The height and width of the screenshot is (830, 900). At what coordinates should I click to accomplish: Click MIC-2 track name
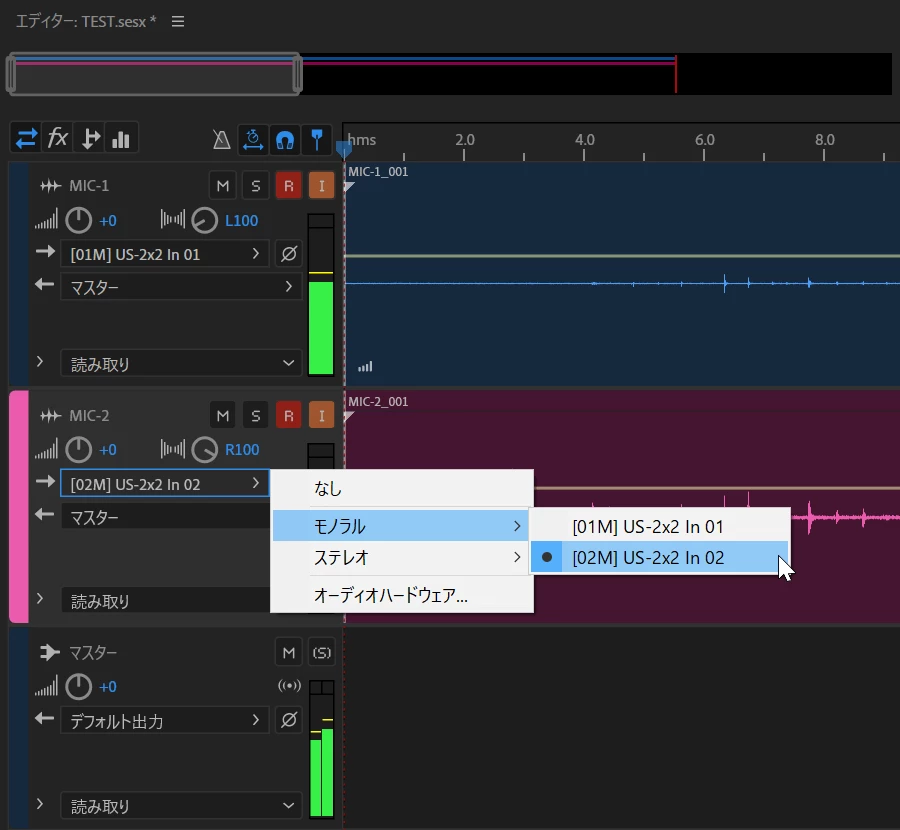89,415
